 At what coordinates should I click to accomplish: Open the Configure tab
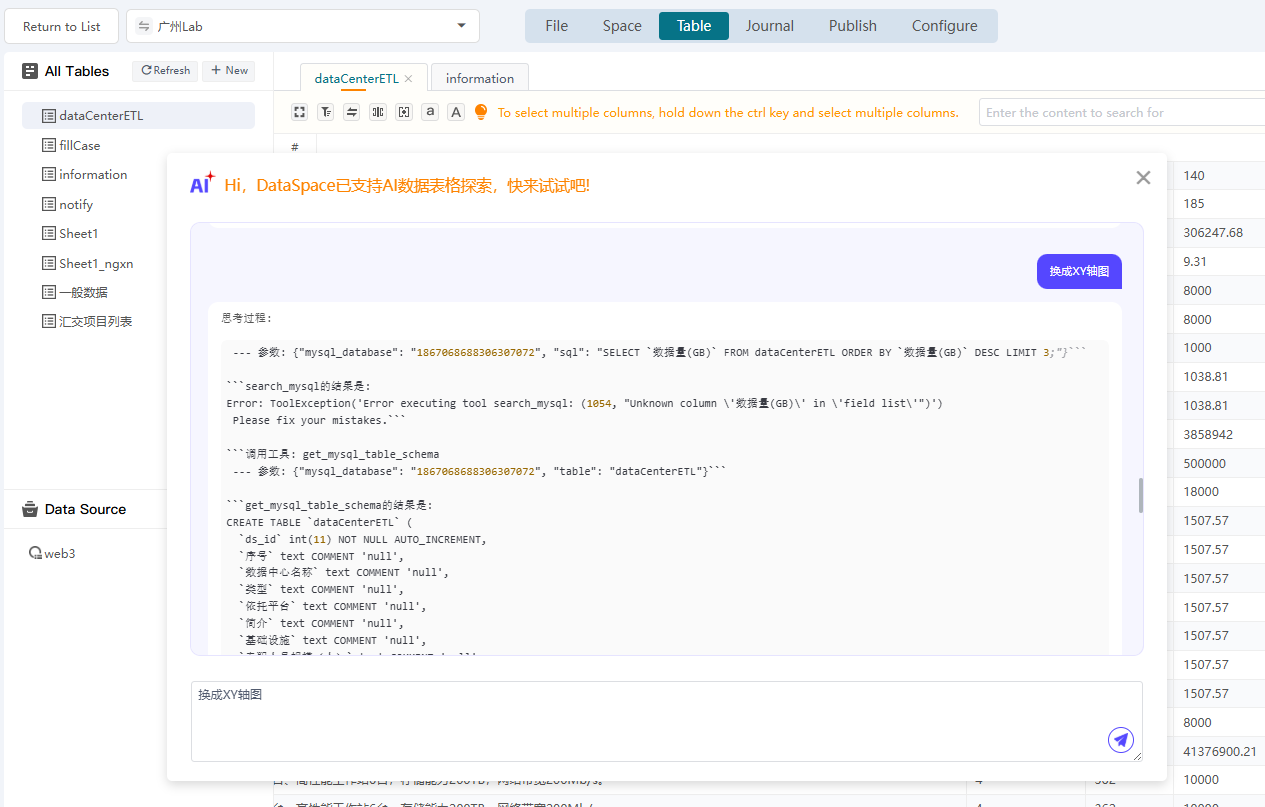[945, 26]
